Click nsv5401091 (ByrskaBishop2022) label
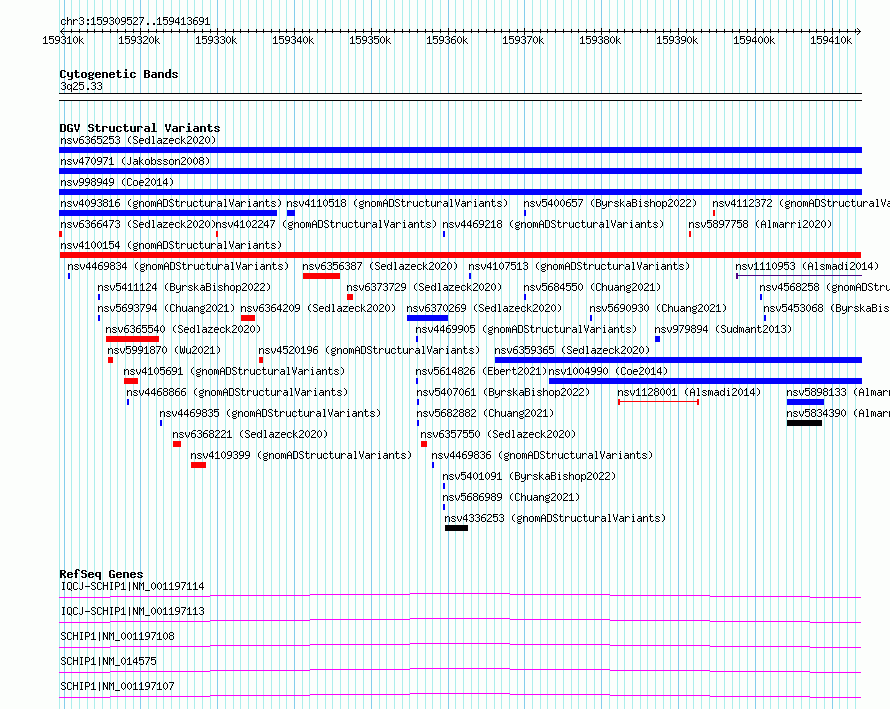The height and width of the screenshot is (709, 890). coord(529,476)
